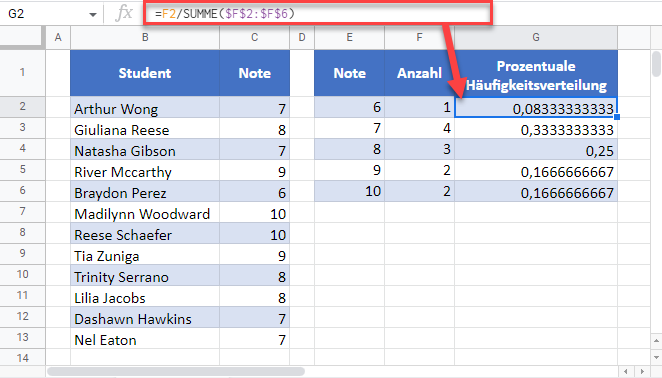This screenshot has height=378, width=662.
Task: Click cell with 0,3333333333
Action: (x=536, y=128)
